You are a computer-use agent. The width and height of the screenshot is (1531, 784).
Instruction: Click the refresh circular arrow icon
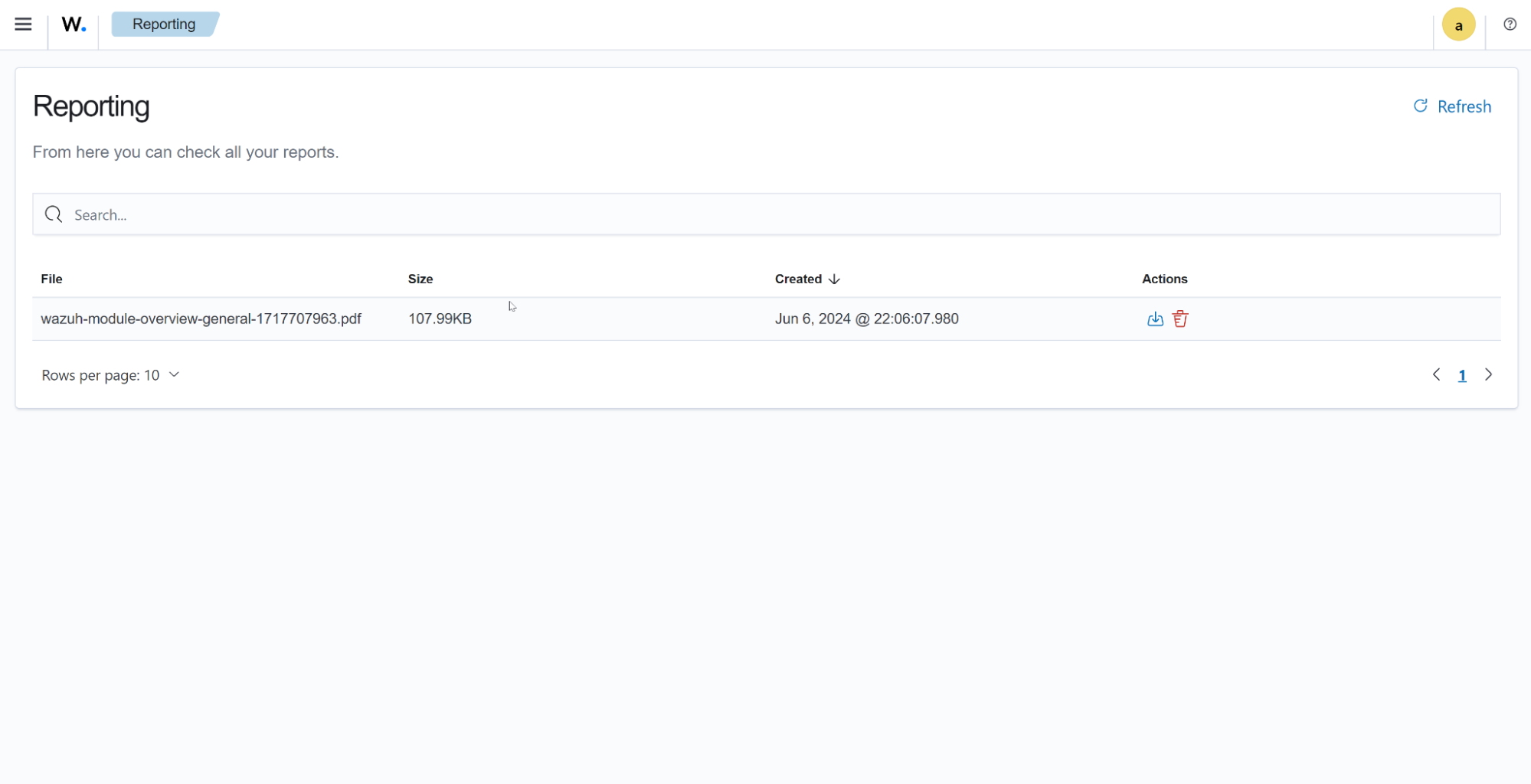tap(1421, 106)
